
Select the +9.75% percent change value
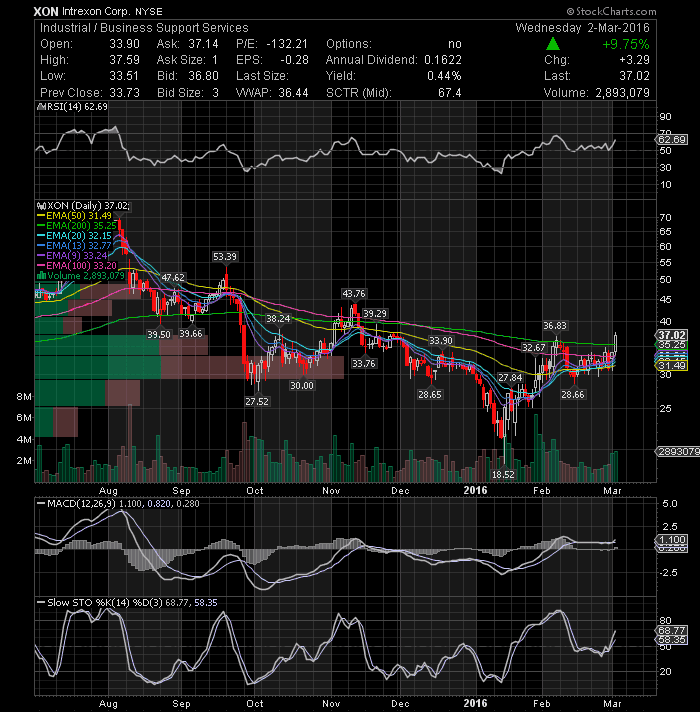point(626,44)
